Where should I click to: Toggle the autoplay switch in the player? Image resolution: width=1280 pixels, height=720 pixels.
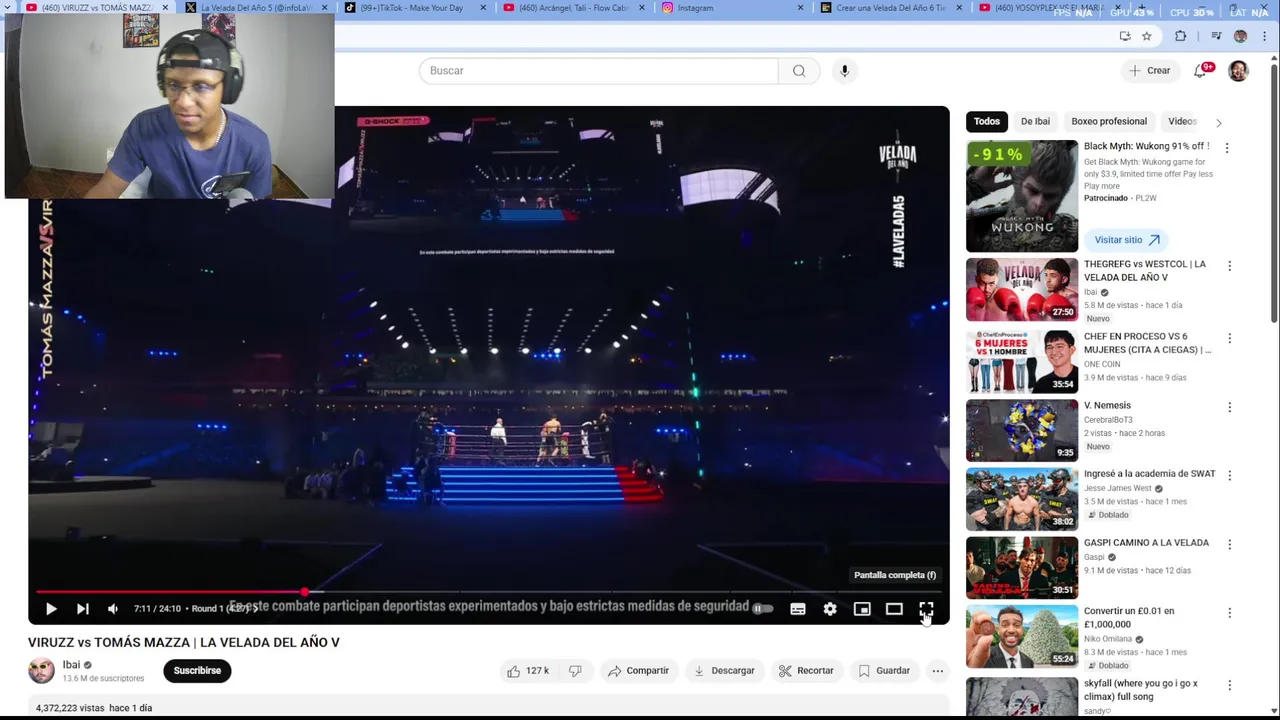(x=762, y=608)
